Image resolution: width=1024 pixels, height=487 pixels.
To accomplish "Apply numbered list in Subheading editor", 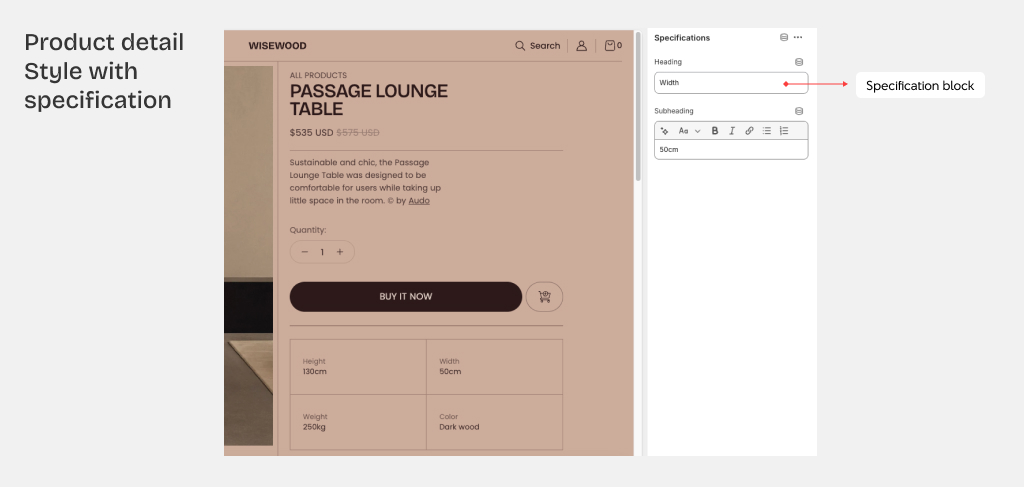I will [x=784, y=131].
